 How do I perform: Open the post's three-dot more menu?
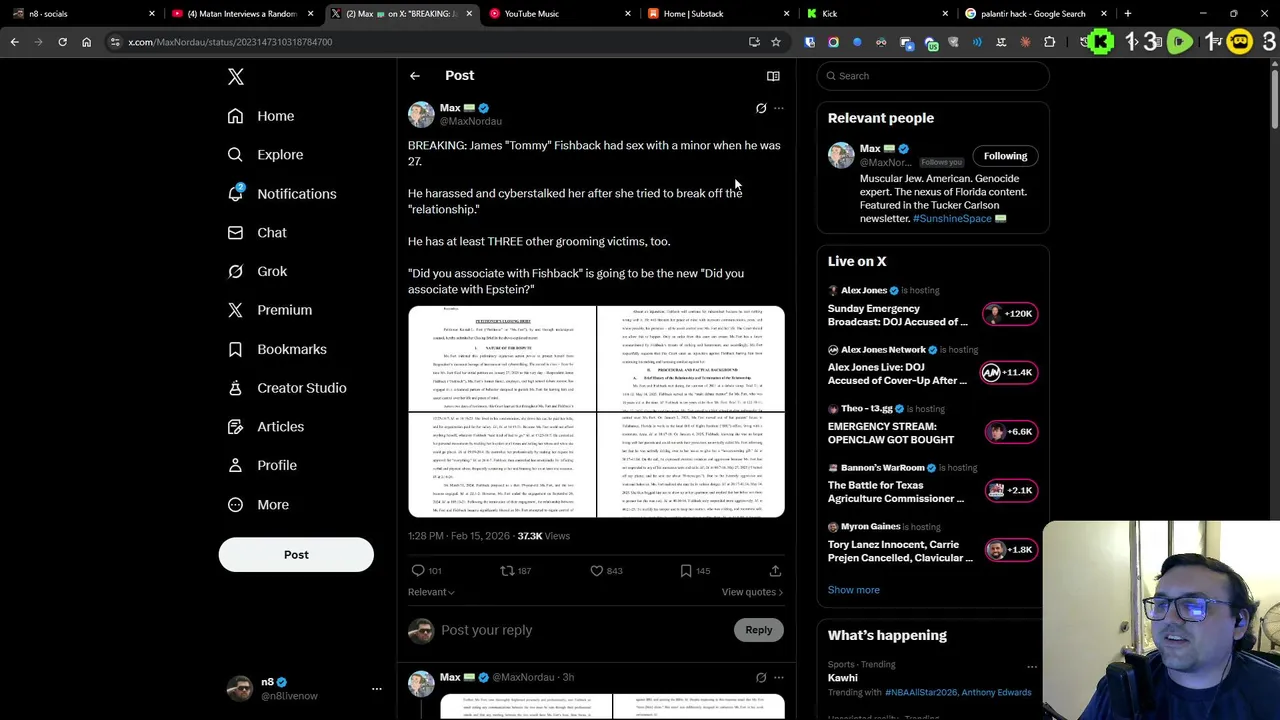pos(779,108)
